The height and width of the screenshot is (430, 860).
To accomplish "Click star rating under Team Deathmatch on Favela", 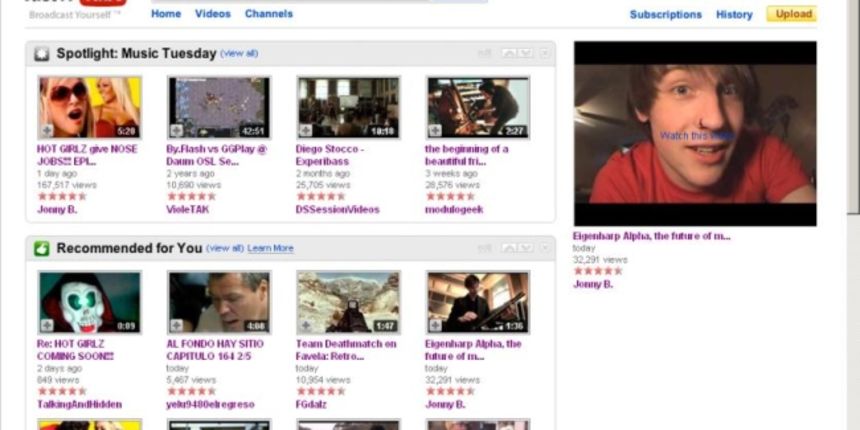I will [321, 391].
